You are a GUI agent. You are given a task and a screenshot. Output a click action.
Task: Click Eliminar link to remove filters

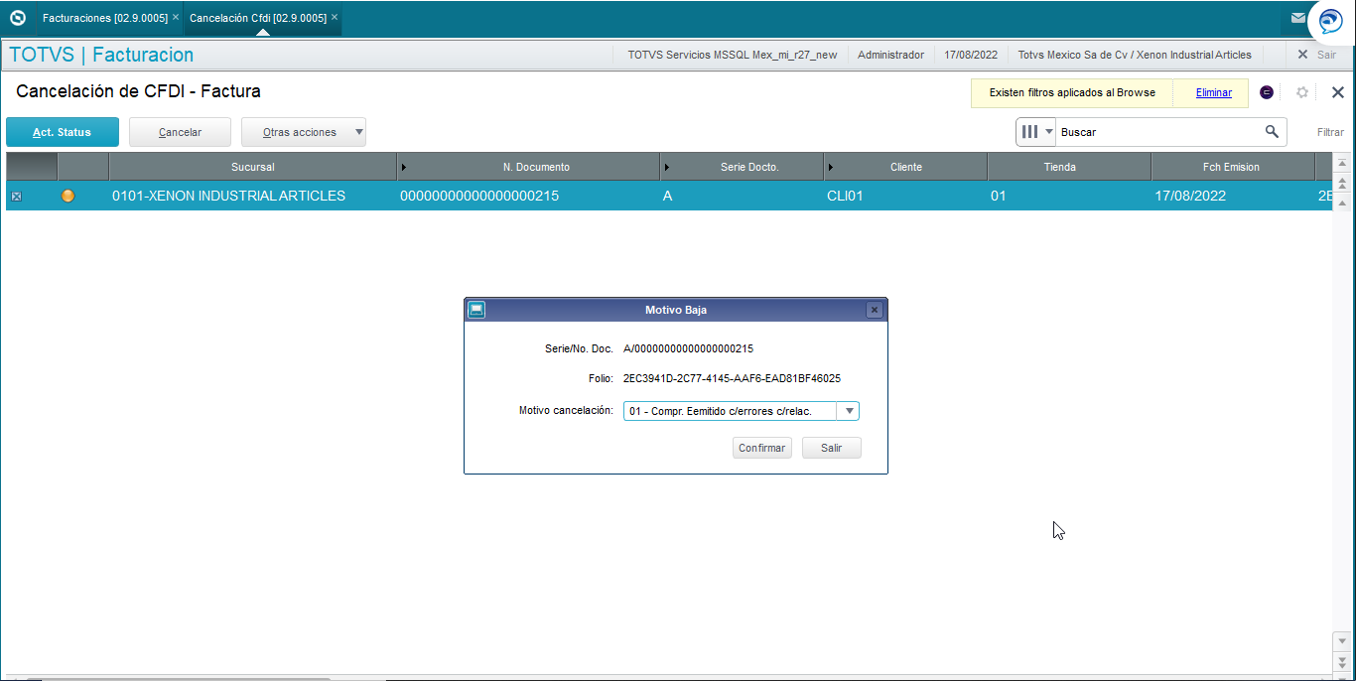click(1214, 93)
